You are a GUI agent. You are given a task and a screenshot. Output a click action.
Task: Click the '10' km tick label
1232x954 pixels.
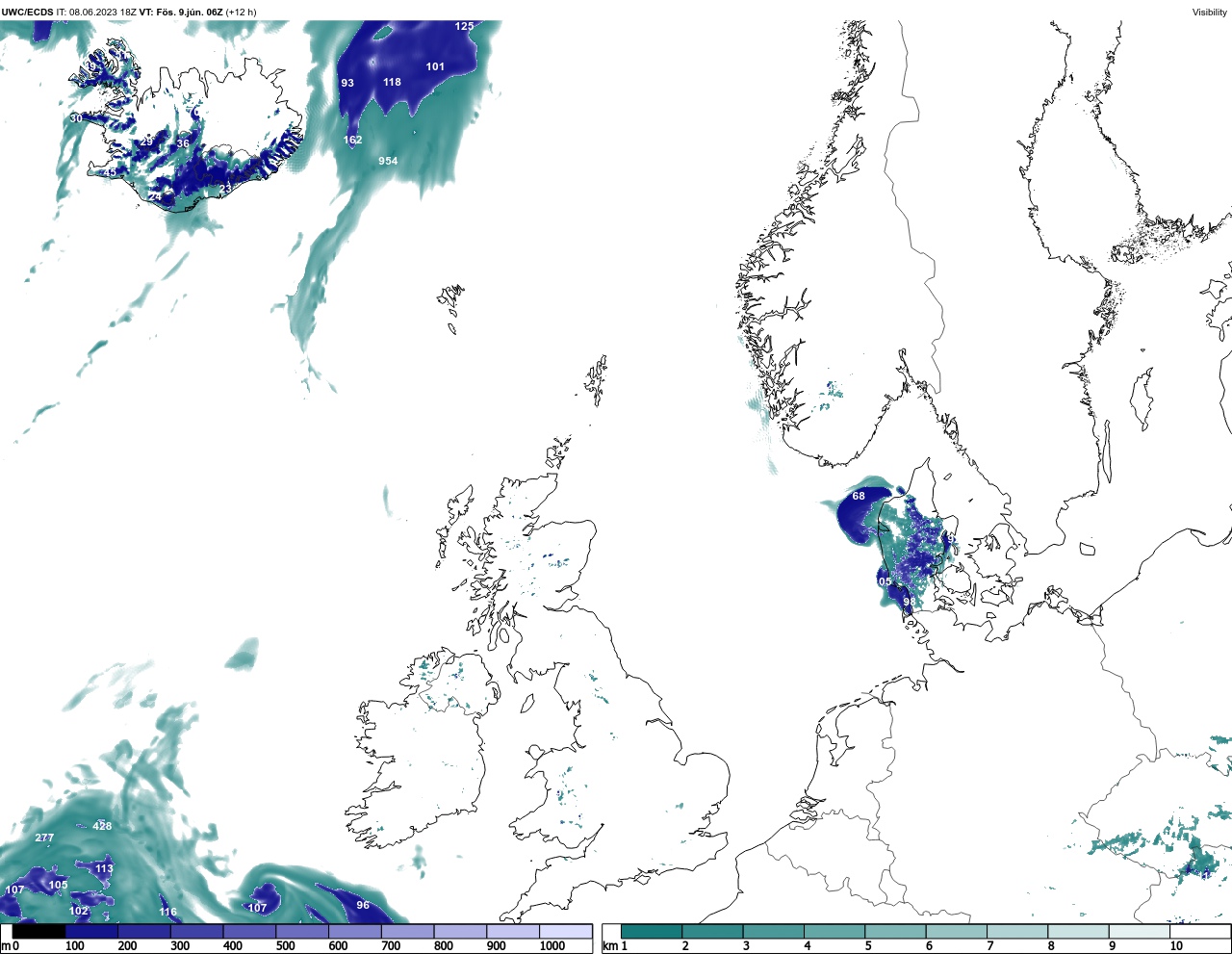tap(1176, 946)
